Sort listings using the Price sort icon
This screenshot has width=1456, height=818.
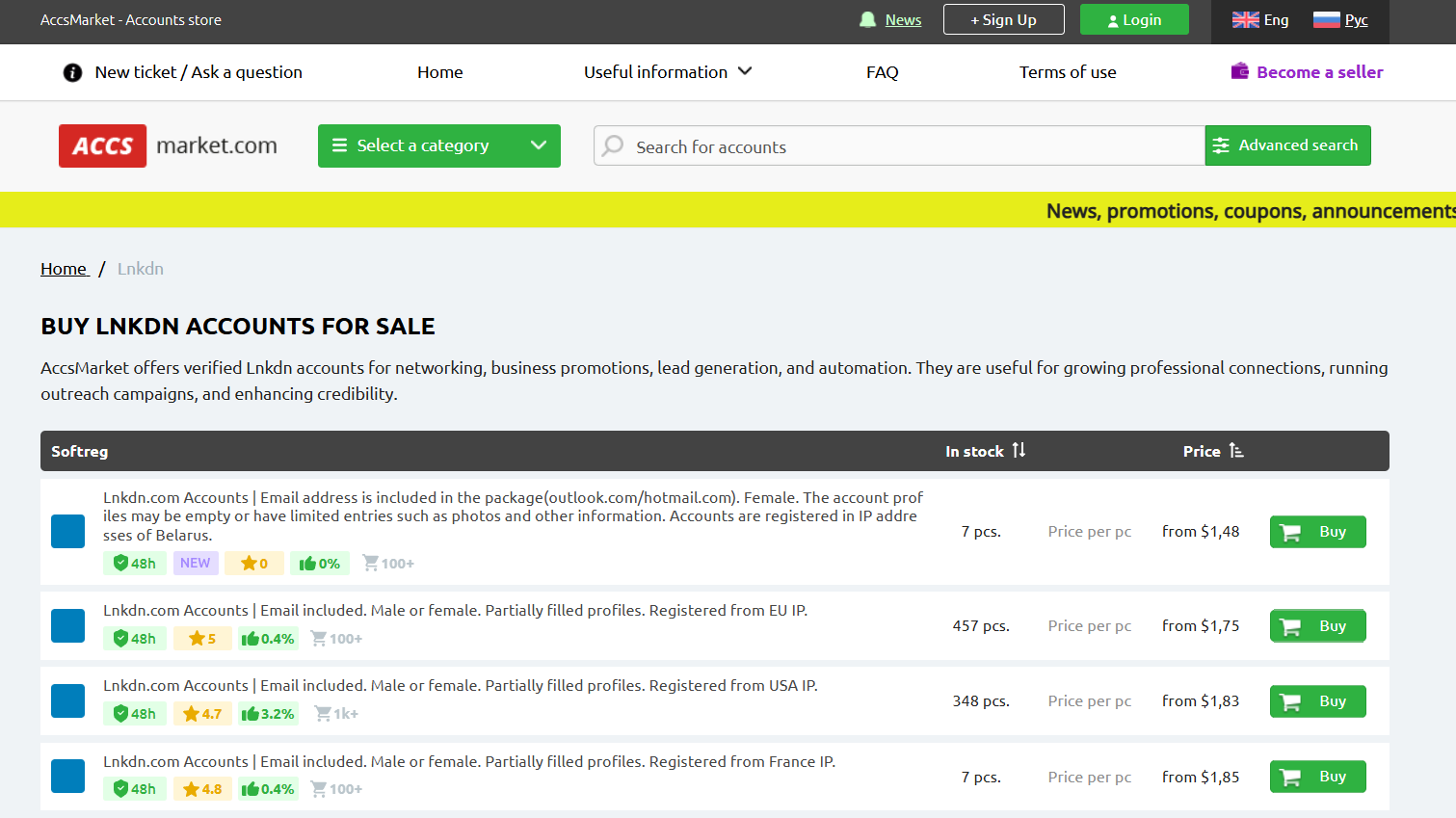tap(1236, 450)
